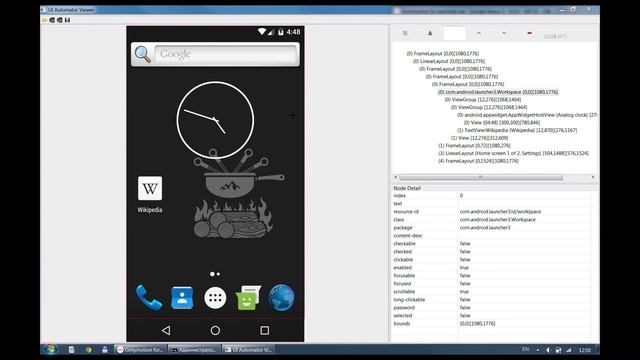Select AppWidgetHostView (Analog clock) node
Viewport: 640px width, 360px height.
point(527,115)
